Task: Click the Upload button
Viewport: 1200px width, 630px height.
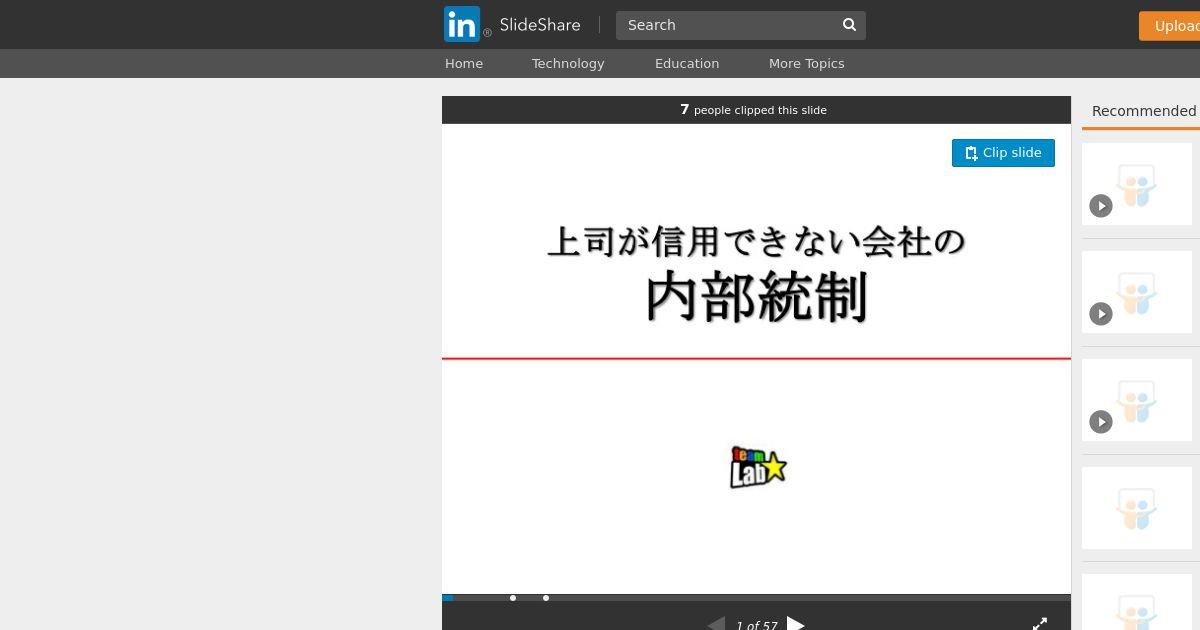Action: pyautogui.click(x=1170, y=26)
